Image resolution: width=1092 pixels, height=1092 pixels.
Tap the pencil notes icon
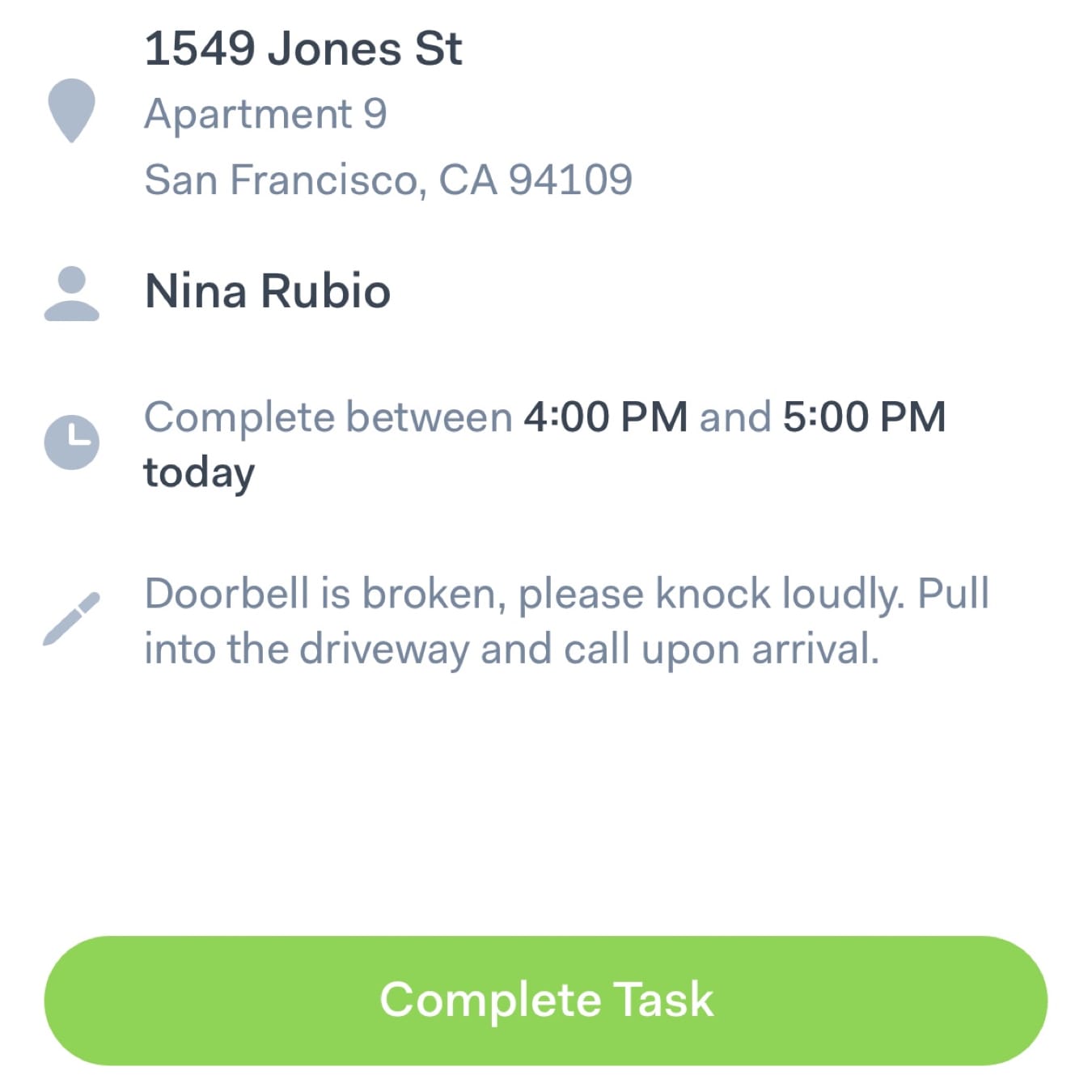(71, 619)
